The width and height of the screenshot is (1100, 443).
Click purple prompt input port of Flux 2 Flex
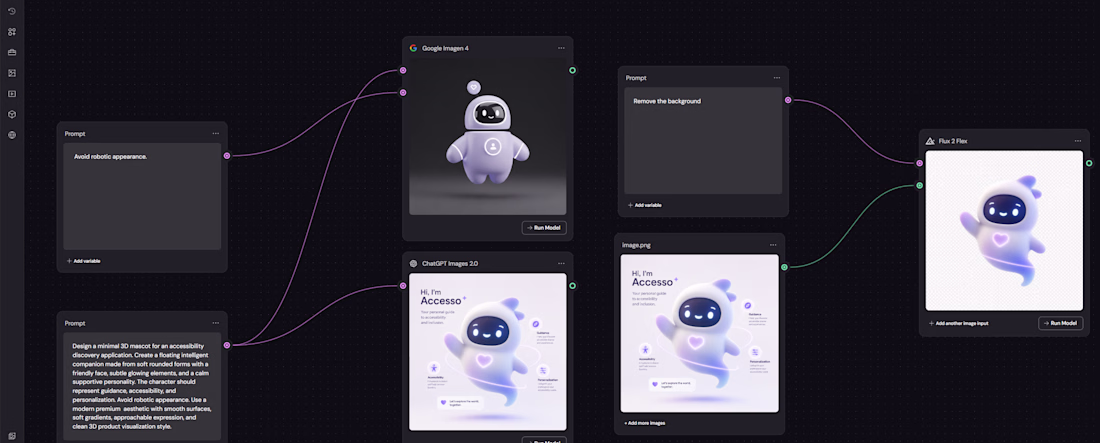[x=919, y=163]
